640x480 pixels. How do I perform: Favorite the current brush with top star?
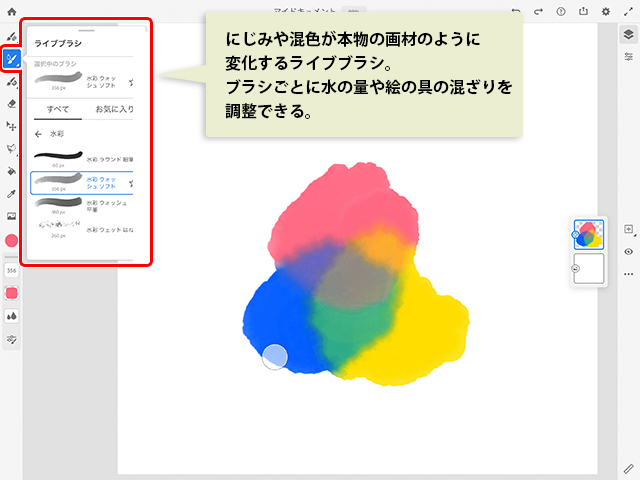(131, 82)
